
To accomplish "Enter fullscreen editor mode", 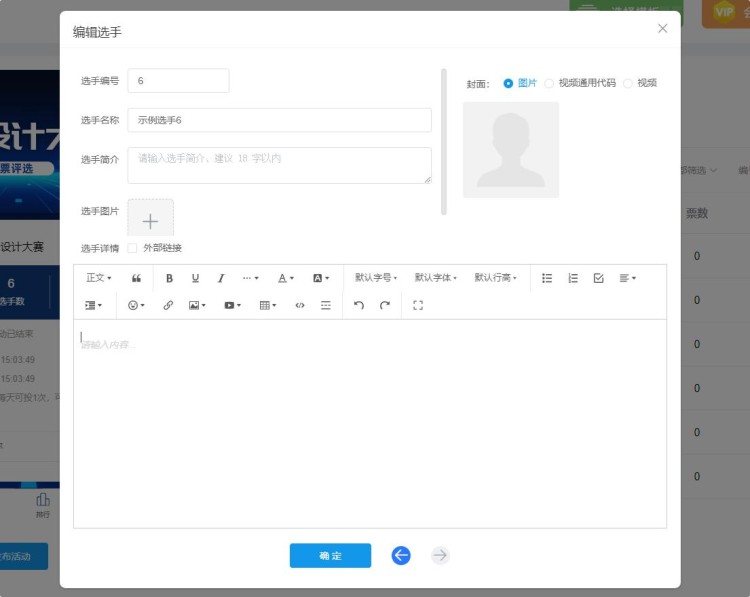I will [x=418, y=305].
